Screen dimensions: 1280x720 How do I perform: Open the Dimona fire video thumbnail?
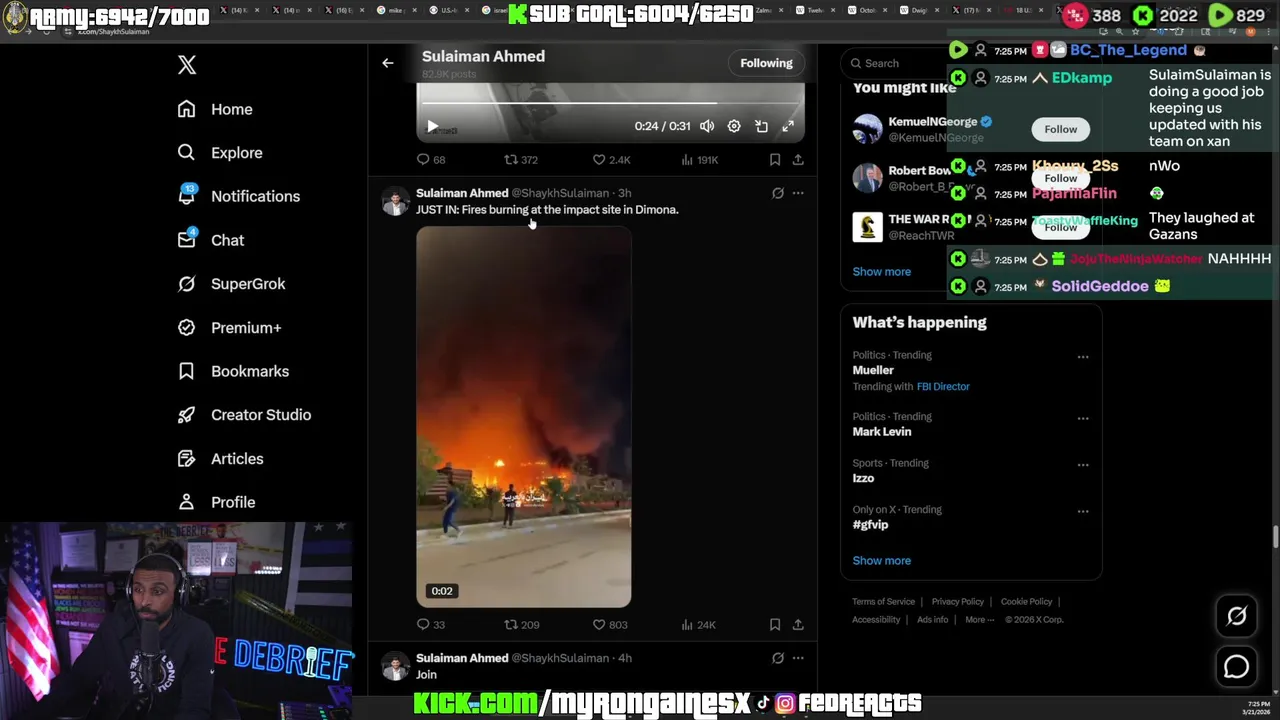click(524, 417)
